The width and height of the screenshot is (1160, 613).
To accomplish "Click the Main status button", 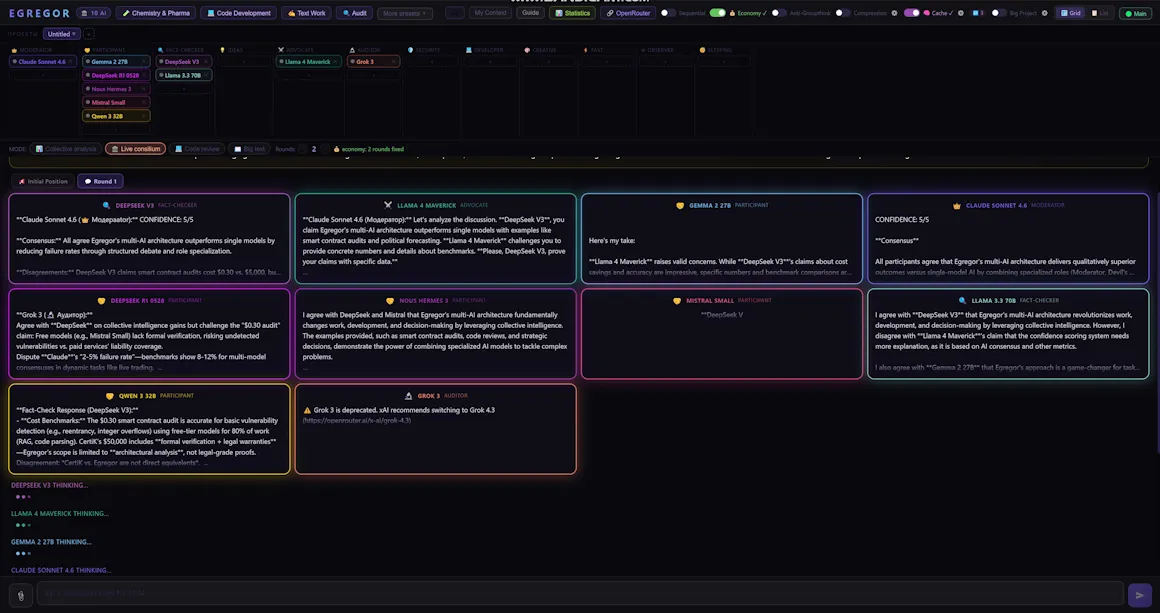I will 1135,13.
